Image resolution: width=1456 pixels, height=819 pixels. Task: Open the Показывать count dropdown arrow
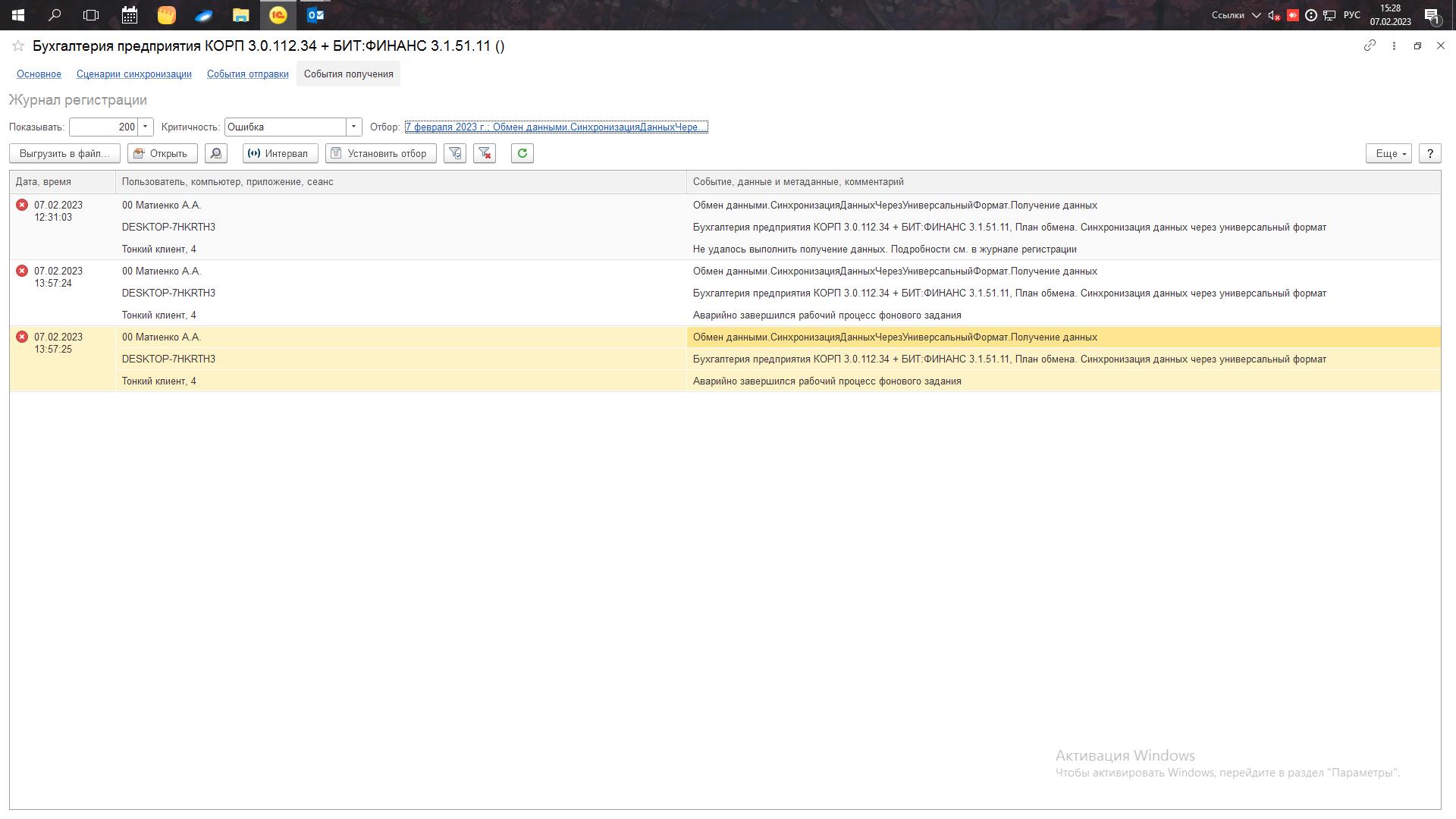[x=146, y=127]
